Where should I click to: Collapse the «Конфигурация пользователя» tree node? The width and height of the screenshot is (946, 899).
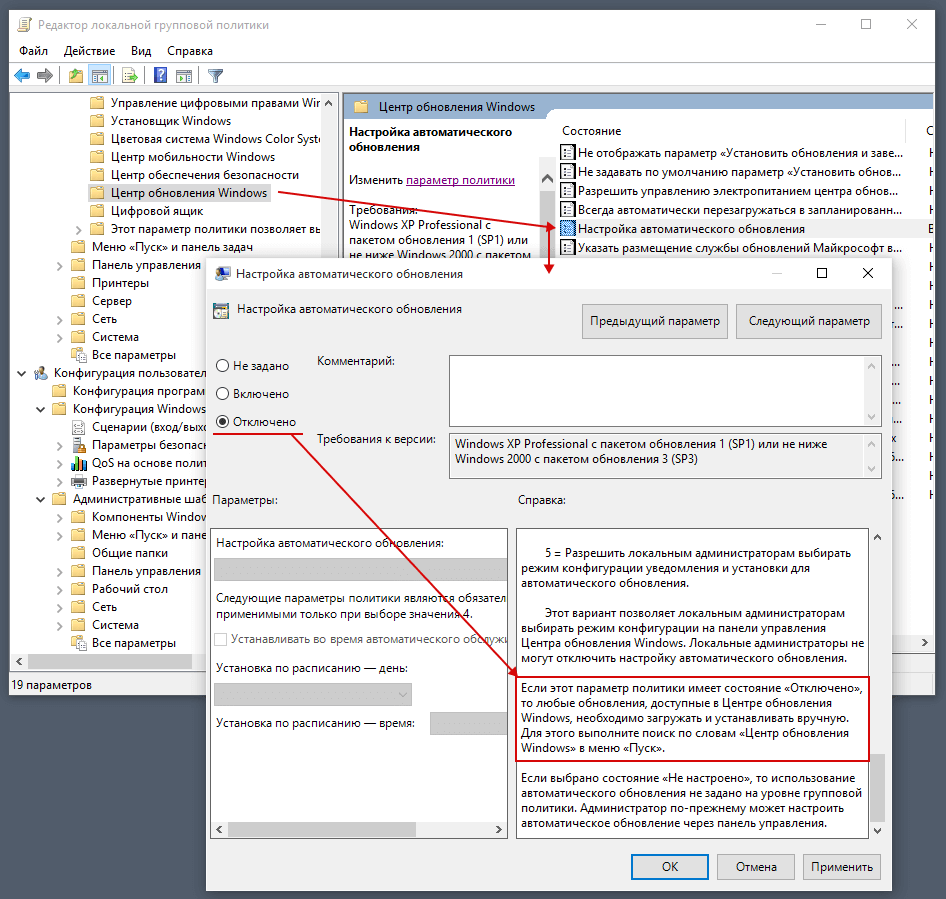[x=22, y=373]
